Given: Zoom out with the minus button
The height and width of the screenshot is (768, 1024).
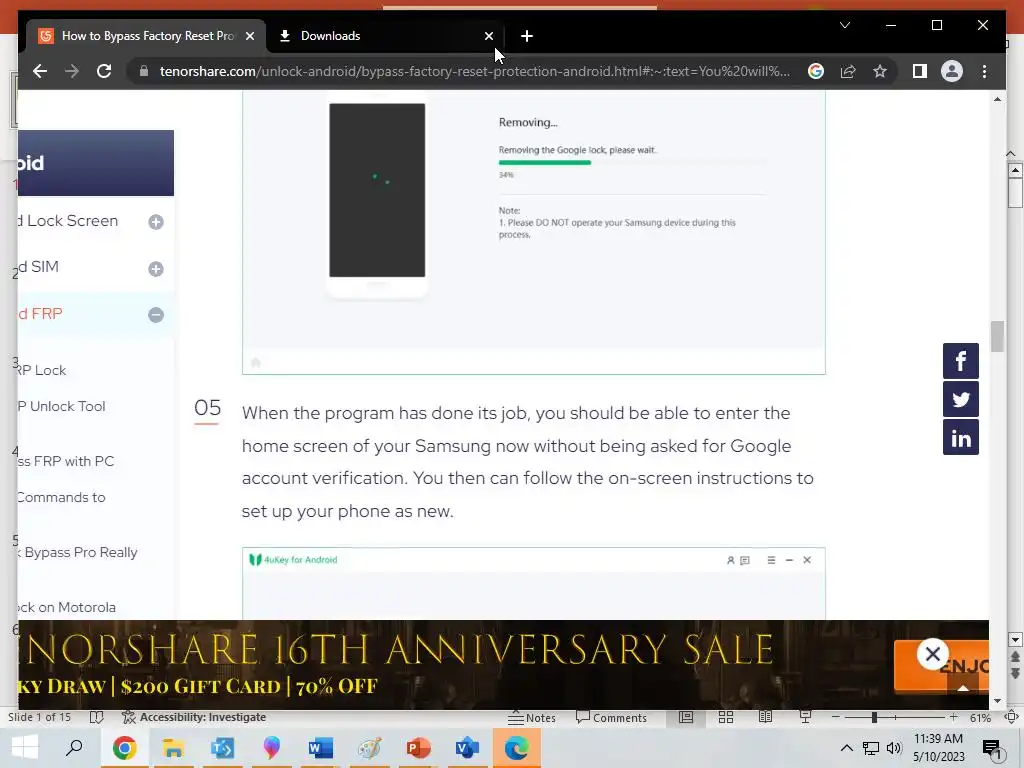Looking at the screenshot, I should tap(835, 717).
